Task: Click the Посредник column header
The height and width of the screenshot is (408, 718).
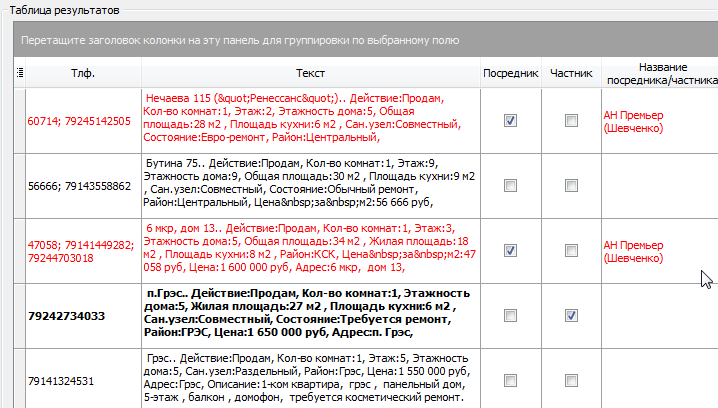Action: point(510,74)
